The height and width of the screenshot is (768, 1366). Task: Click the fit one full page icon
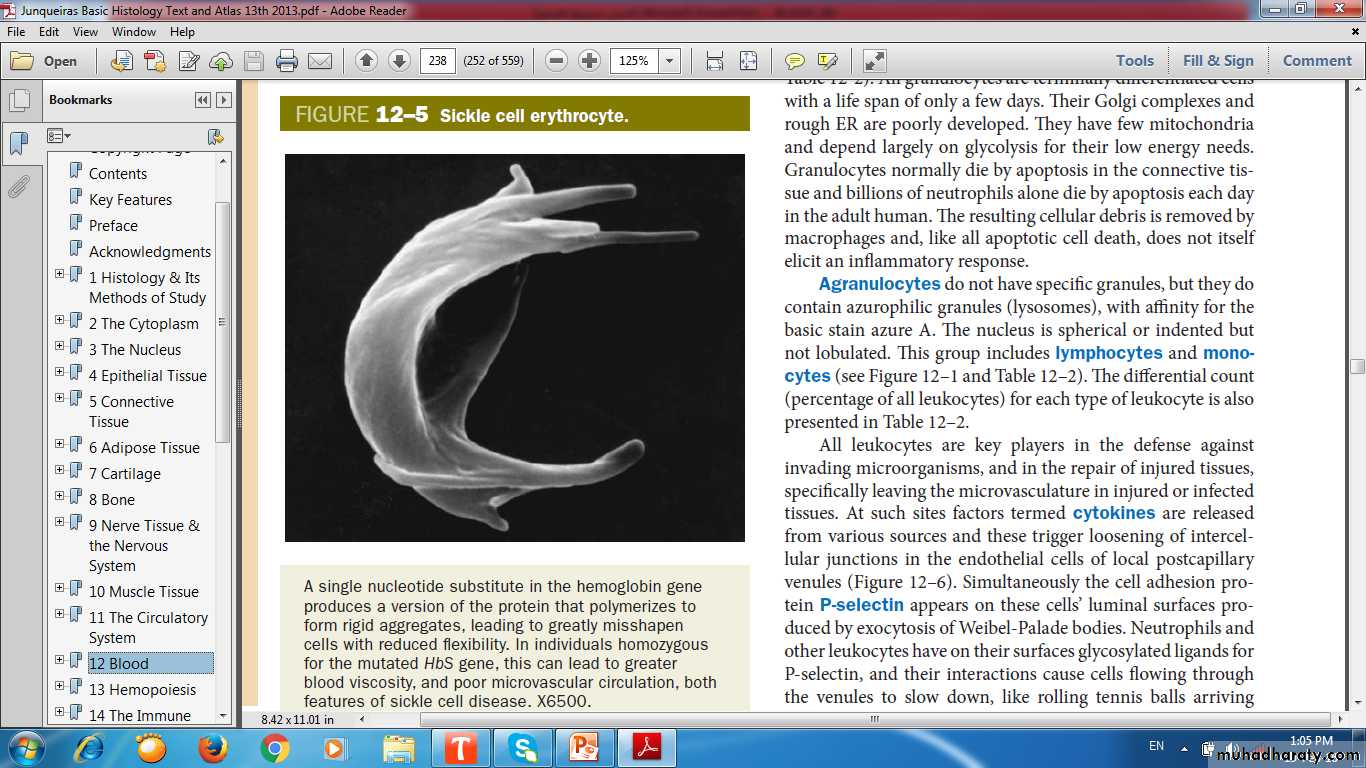click(748, 61)
